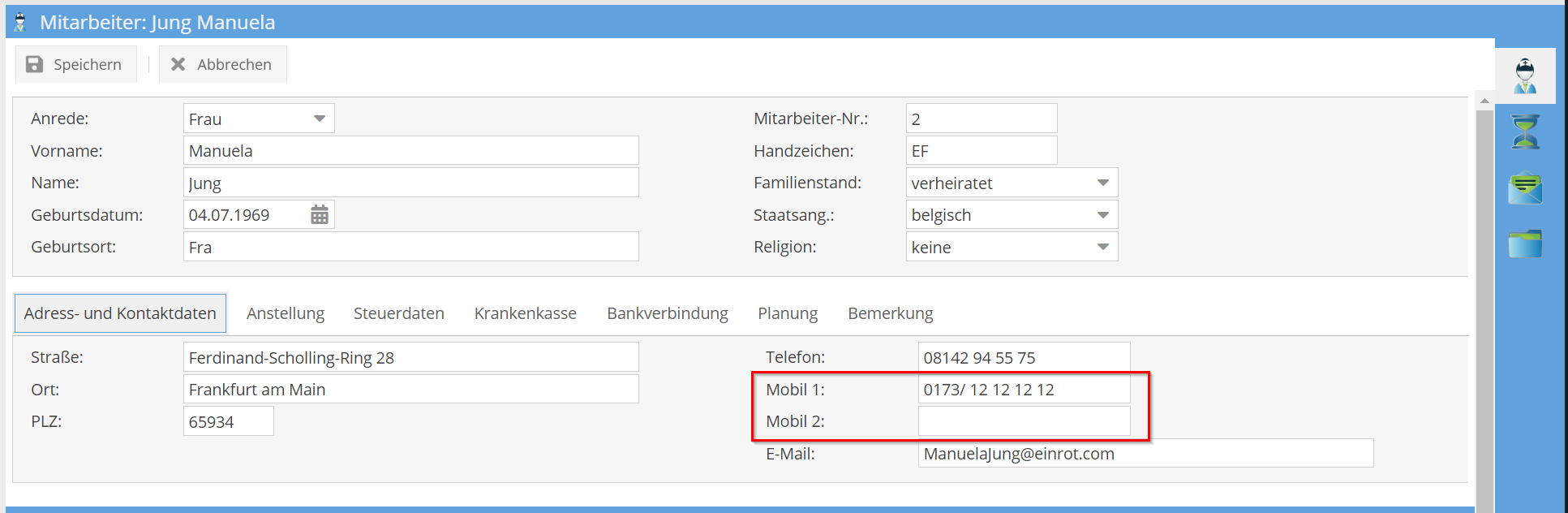1568x513 pixels.
Task: Click the Mobil 1 input field
Action: pos(1025,389)
